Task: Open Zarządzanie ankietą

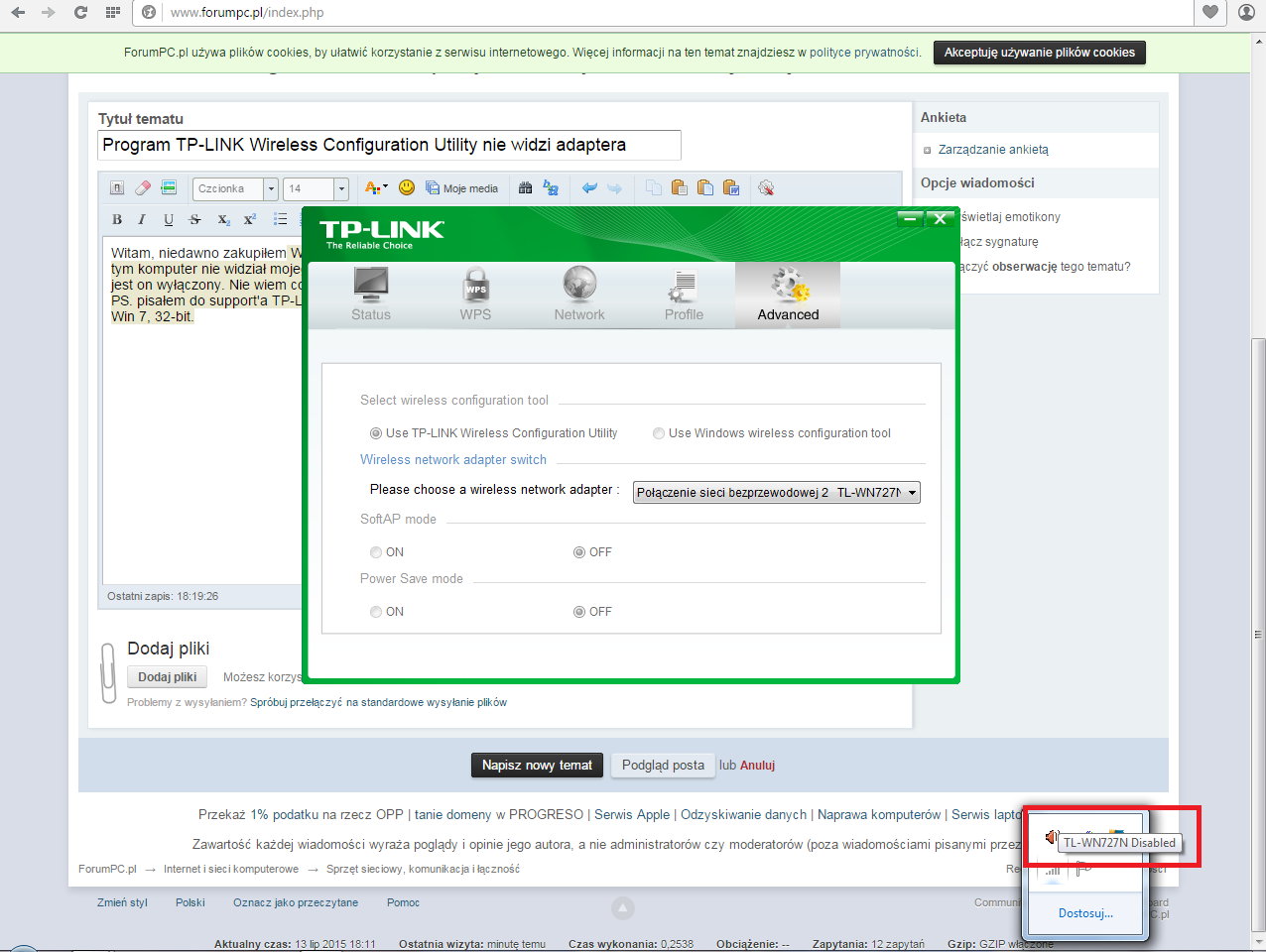Action: tap(993, 150)
